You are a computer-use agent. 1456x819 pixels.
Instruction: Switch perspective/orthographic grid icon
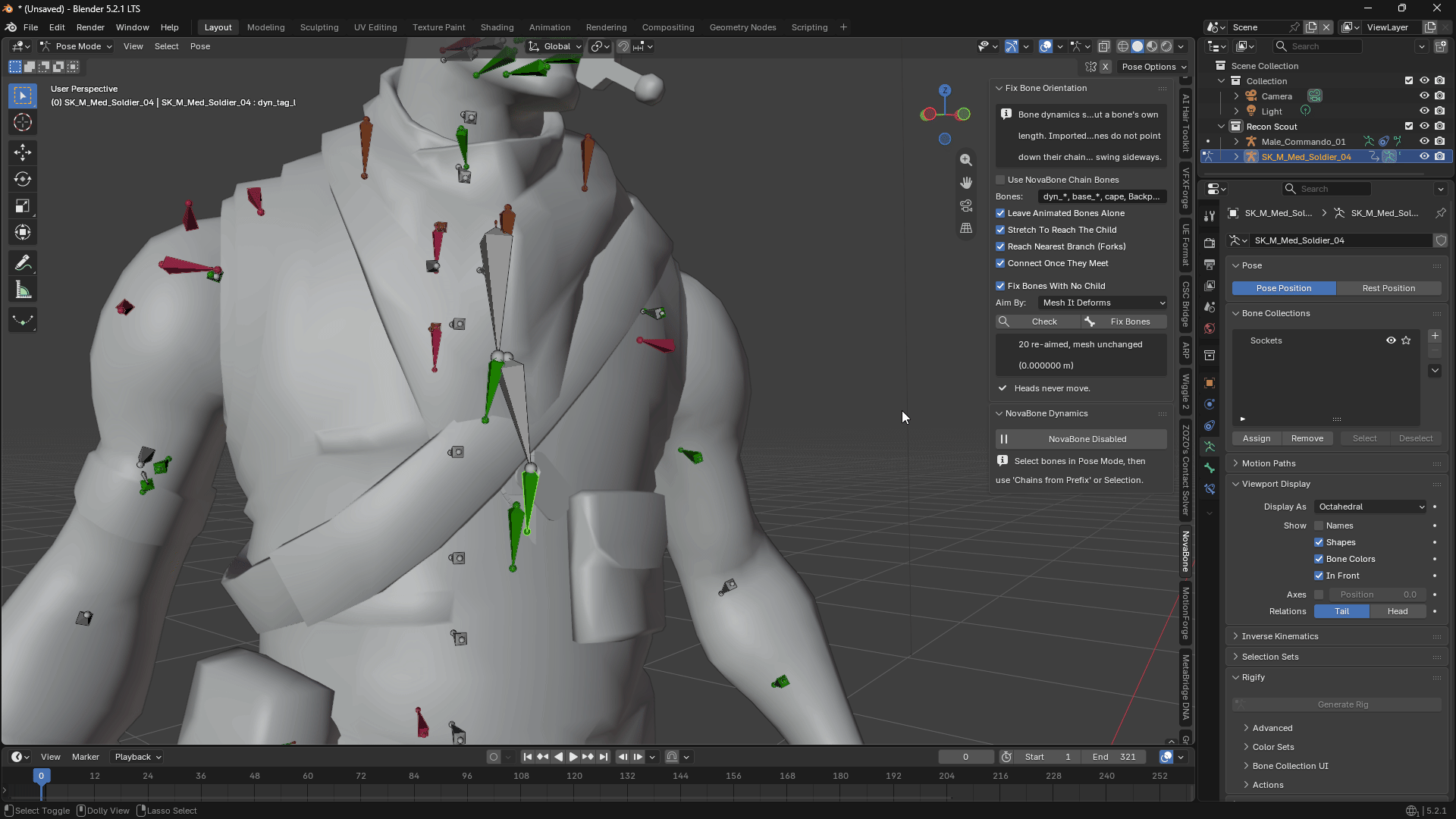pyautogui.click(x=966, y=228)
